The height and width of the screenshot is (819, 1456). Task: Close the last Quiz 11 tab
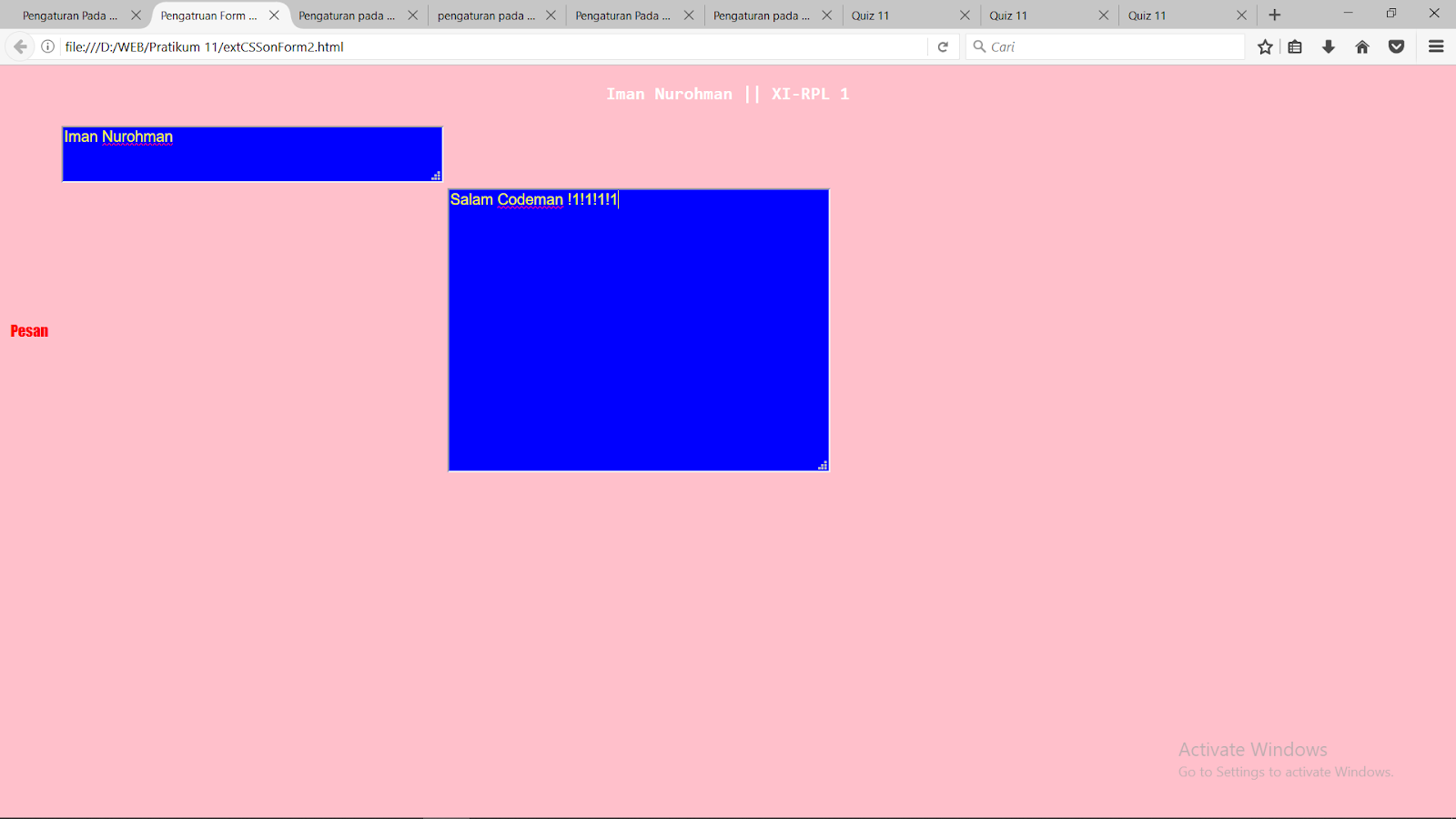pos(1240,15)
